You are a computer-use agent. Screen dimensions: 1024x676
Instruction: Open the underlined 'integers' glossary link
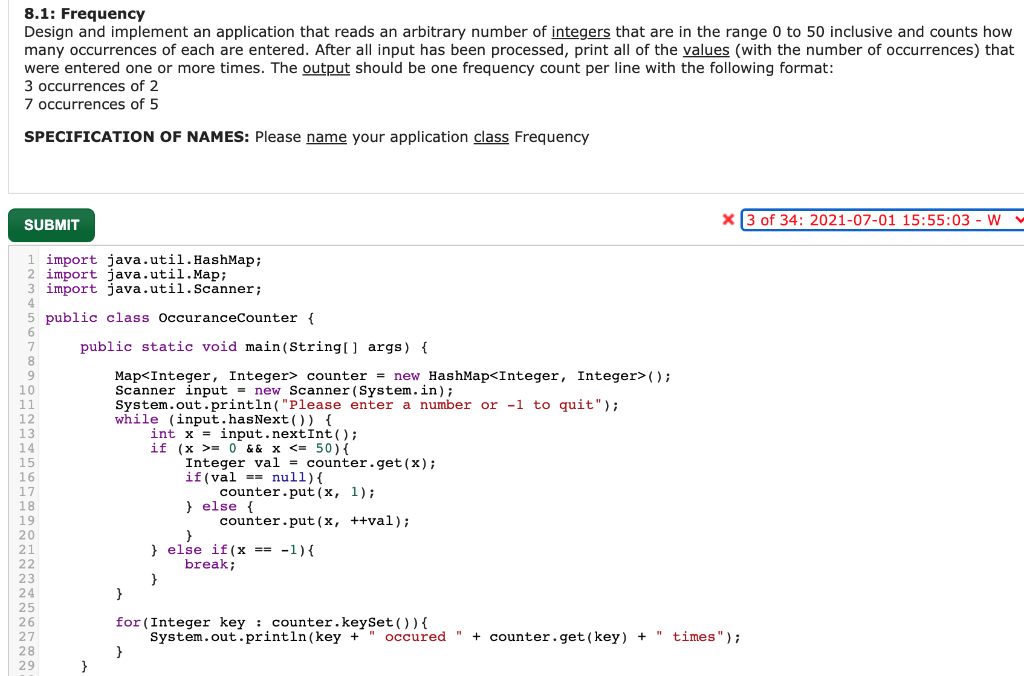[580, 31]
